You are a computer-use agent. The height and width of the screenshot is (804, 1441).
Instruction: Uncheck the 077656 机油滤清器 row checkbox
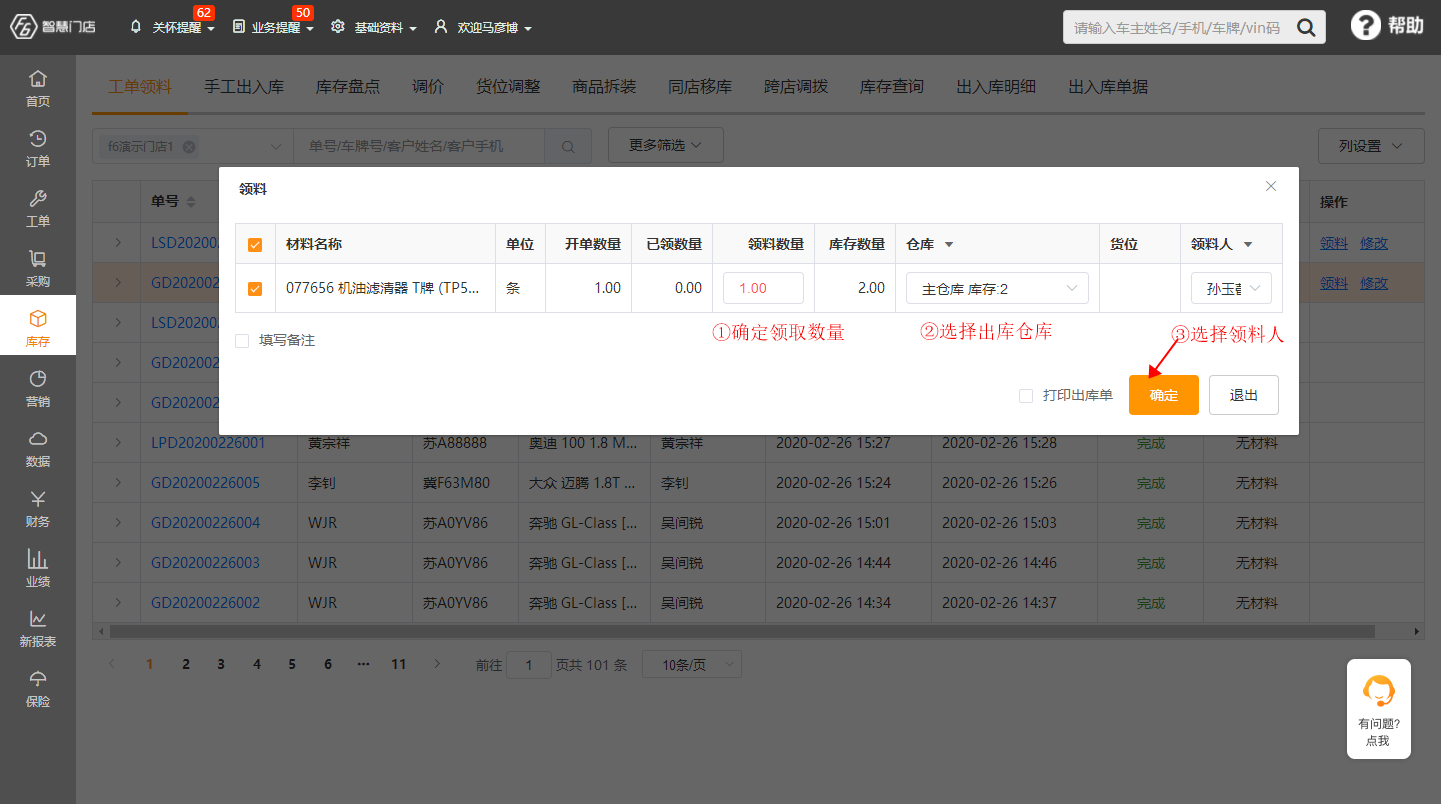click(255, 288)
